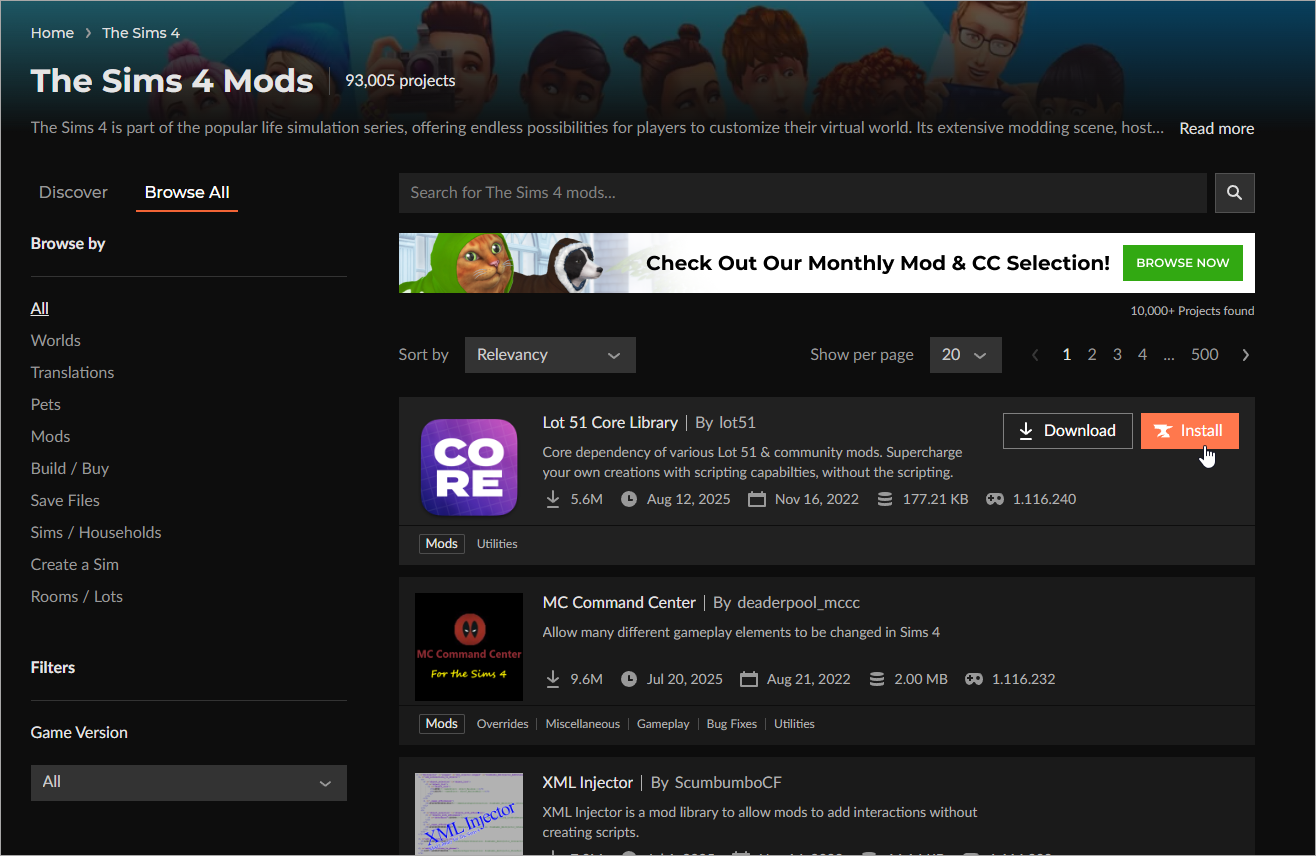Open the XML Injector title
1316x856 pixels.
588,782
